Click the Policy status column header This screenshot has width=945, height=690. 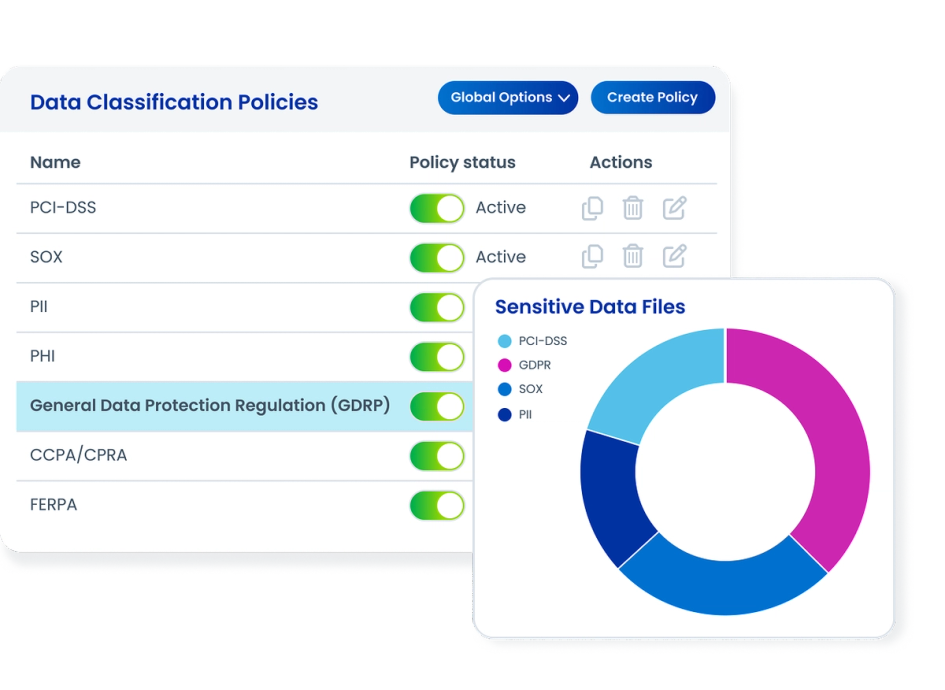[x=462, y=163]
